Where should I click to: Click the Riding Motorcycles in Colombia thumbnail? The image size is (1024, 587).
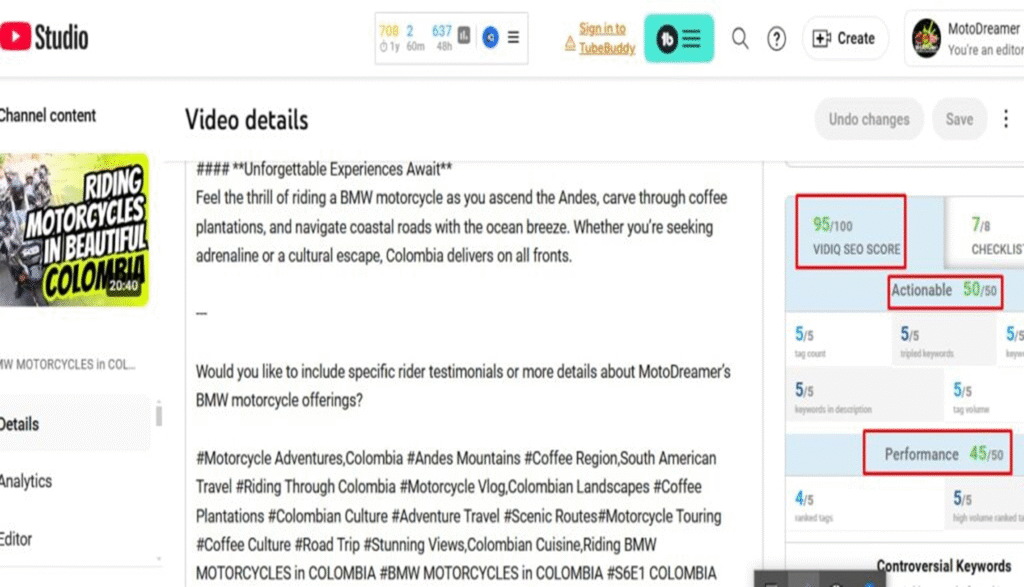(x=74, y=229)
